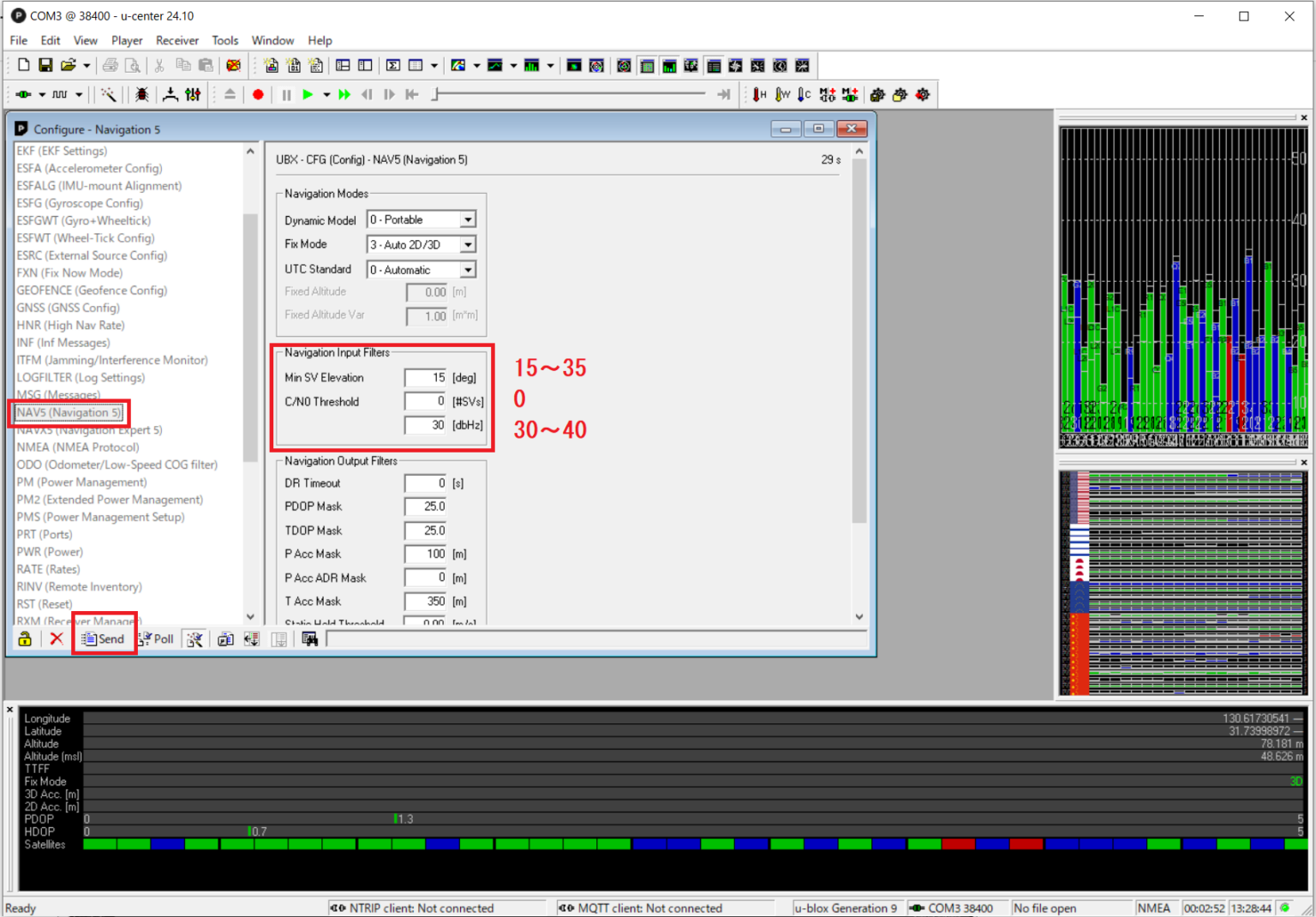Click the player position slider
1316x917 pixels.
click(x=570, y=94)
